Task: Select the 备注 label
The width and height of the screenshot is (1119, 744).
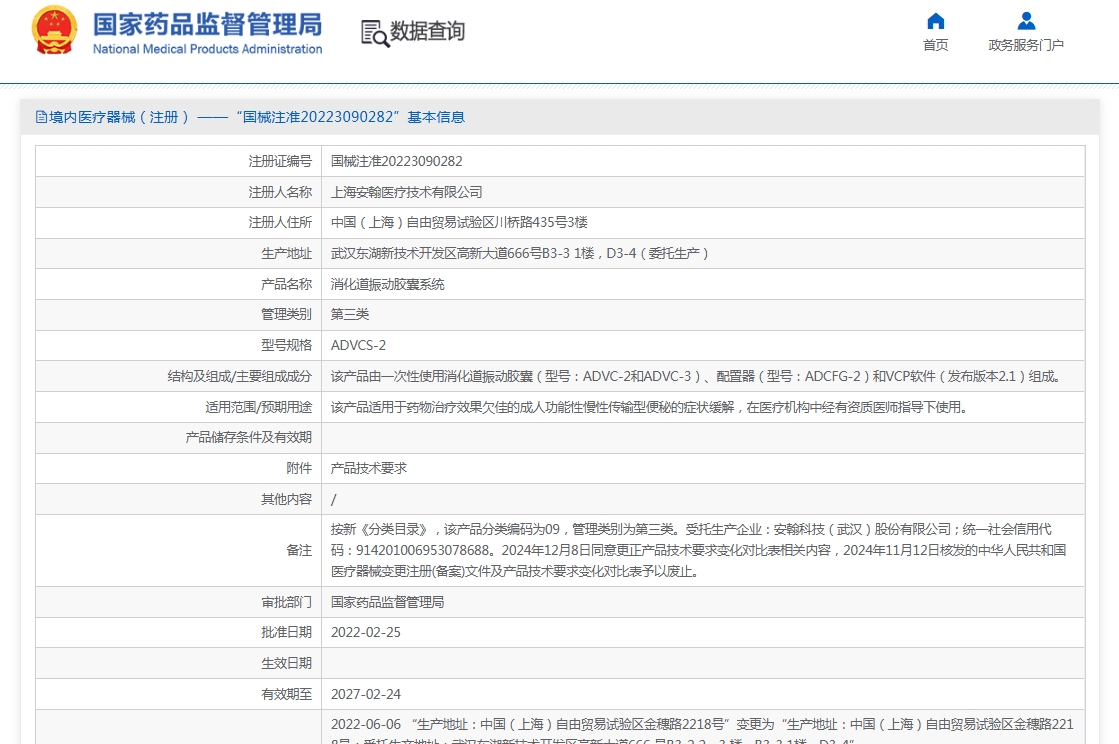Action: click(299, 551)
